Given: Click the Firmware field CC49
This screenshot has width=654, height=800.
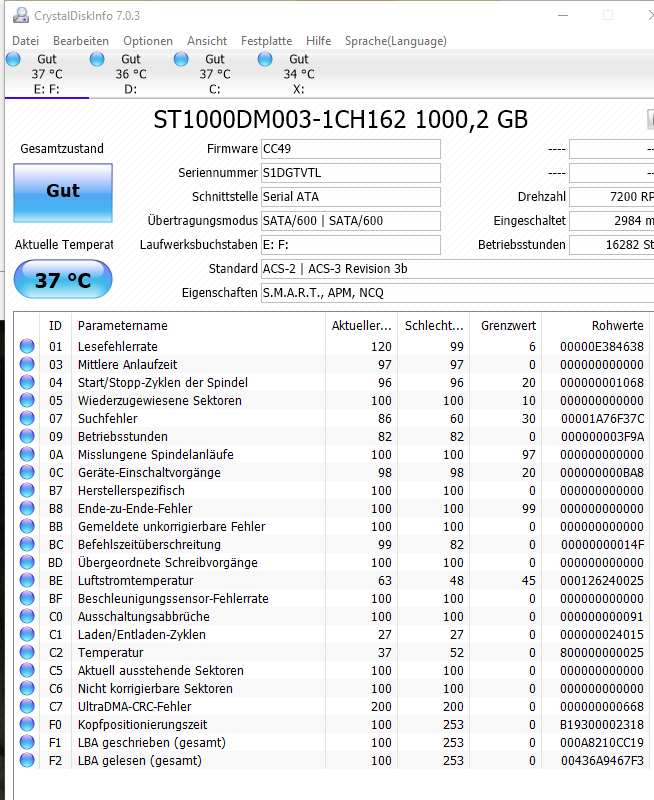Looking at the screenshot, I should [350, 149].
